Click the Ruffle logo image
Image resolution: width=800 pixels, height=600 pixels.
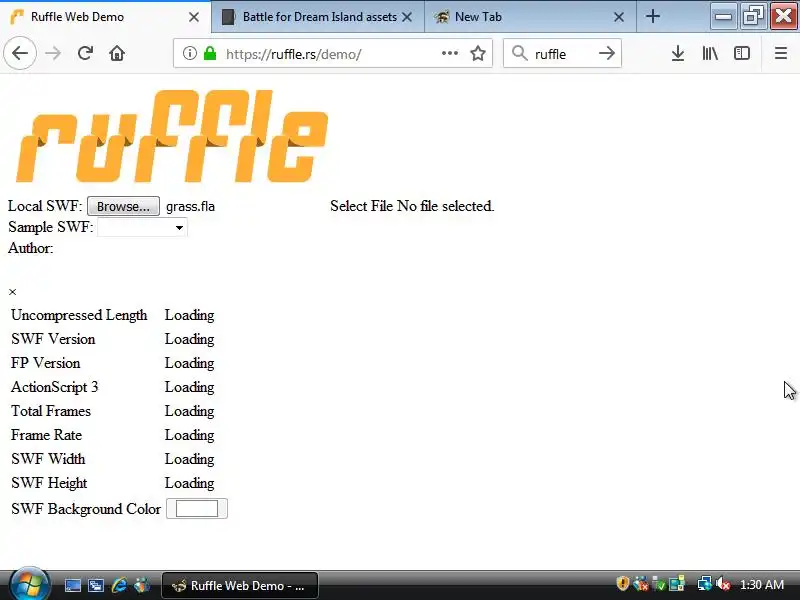171,136
